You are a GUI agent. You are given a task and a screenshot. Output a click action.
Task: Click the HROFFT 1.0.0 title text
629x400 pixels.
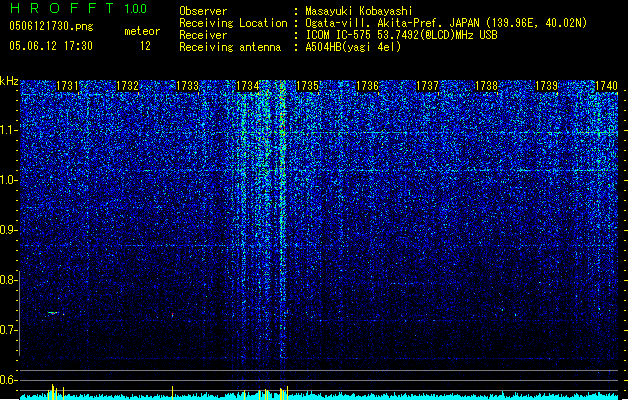point(78,8)
